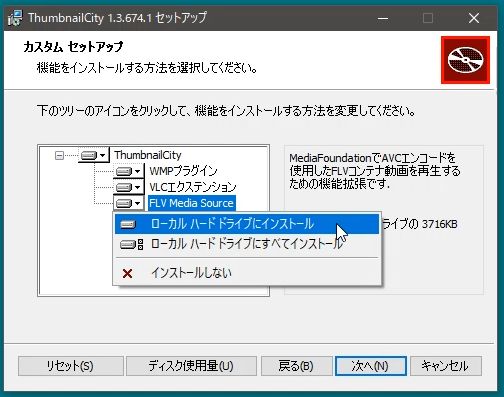Proceed with 次へ(N) button
Screen dimensions: 504x397
[x=371, y=366]
